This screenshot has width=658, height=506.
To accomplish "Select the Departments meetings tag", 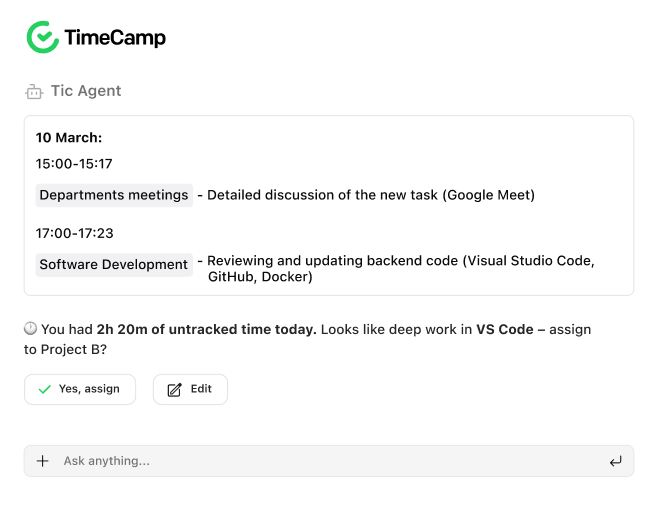I will tap(114, 195).
